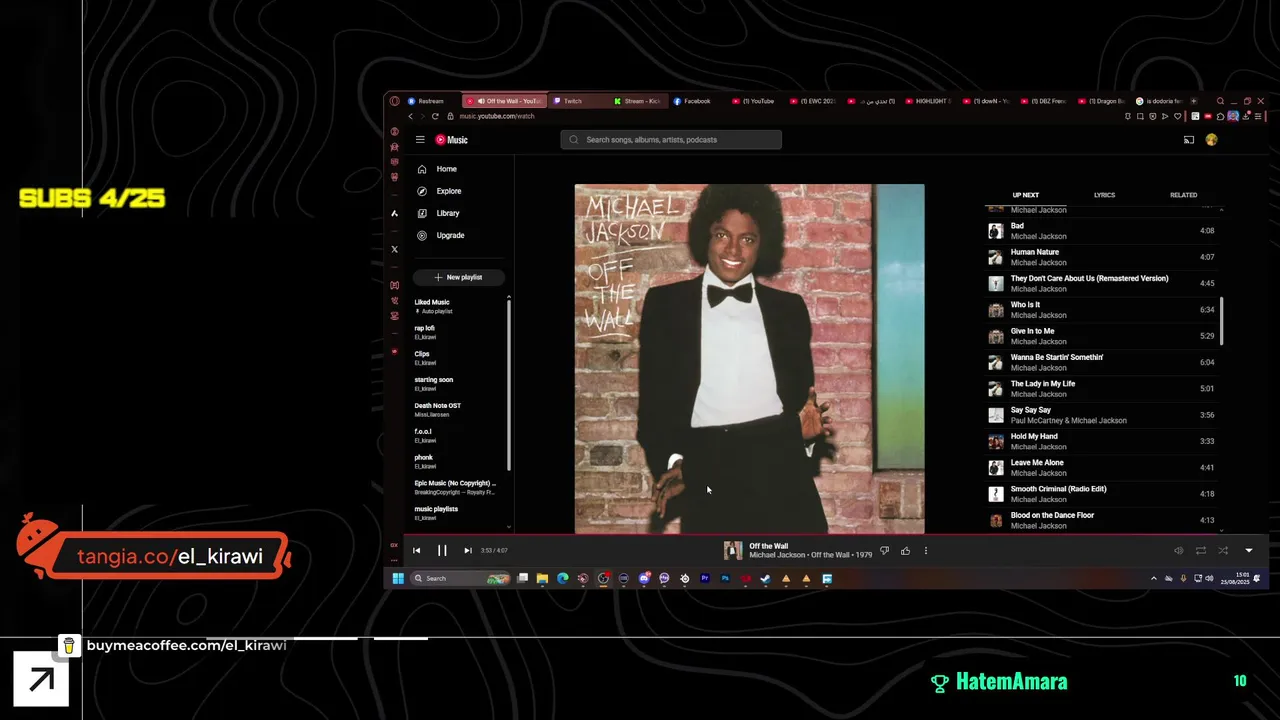Click the Windows taskbar search box
The height and width of the screenshot is (720, 1280).
coord(461,578)
